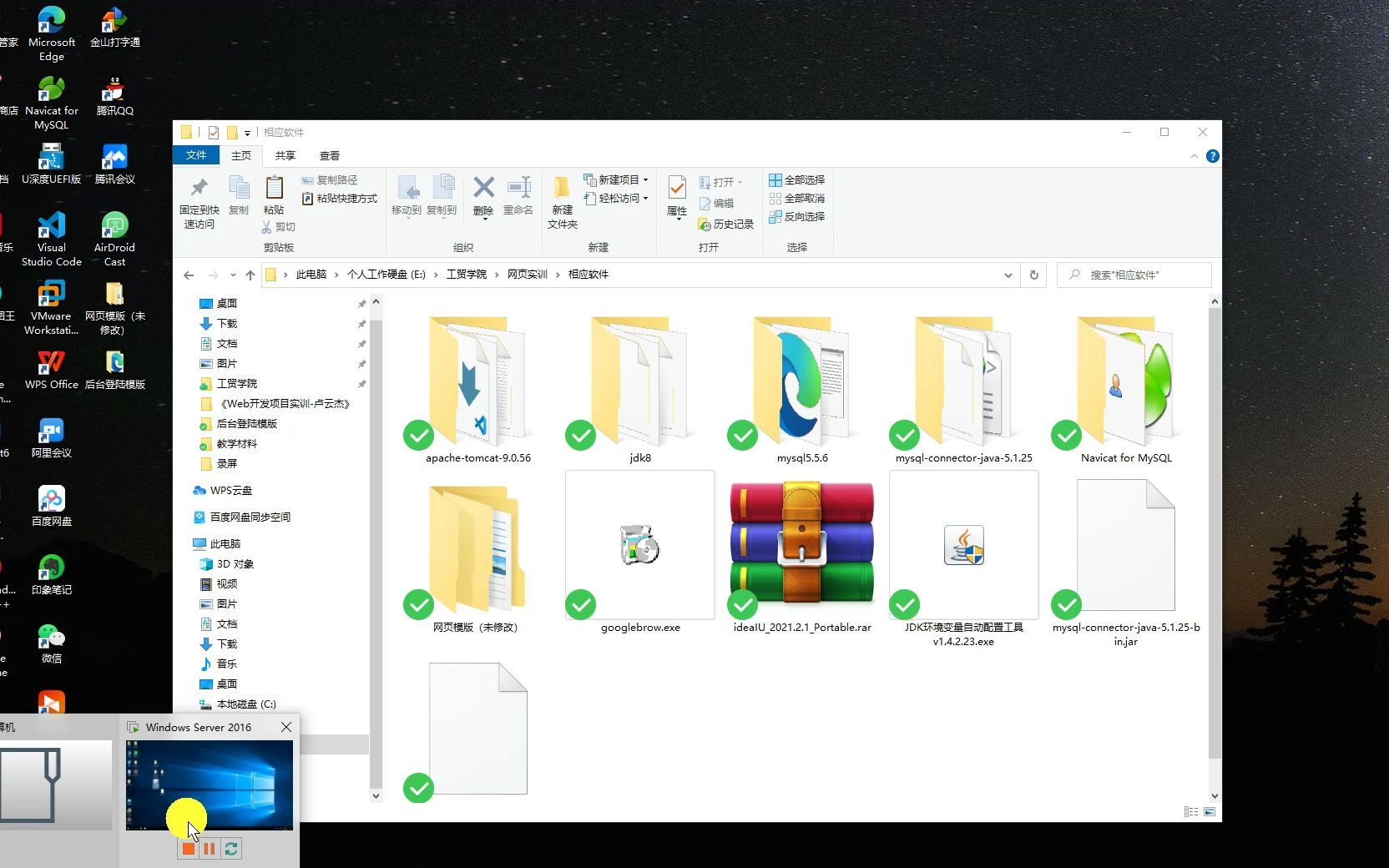The height and width of the screenshot is (868, 1389).
Task: Click Invert selection (反向选择)
Action: 796,217
